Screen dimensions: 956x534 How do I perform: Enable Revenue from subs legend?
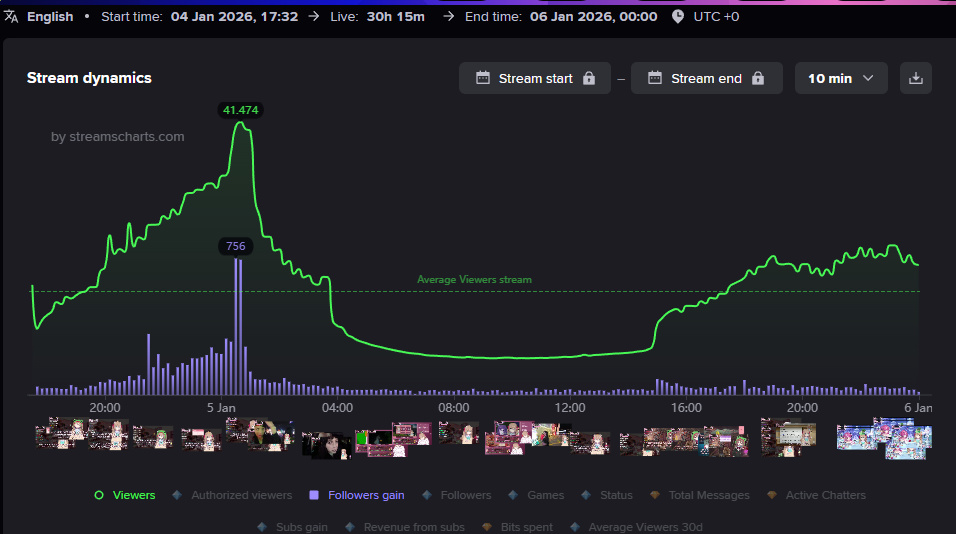[x=405, y=527]
